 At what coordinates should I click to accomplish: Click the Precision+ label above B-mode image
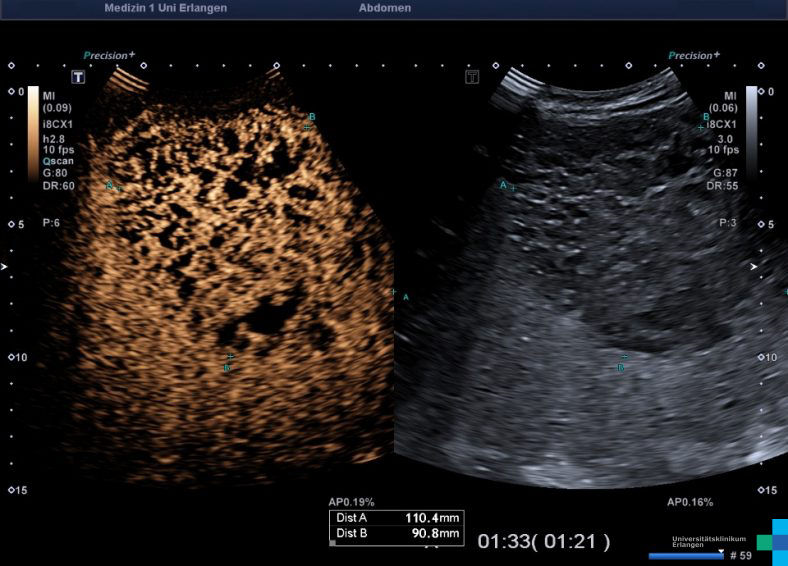tap(693, 56)
